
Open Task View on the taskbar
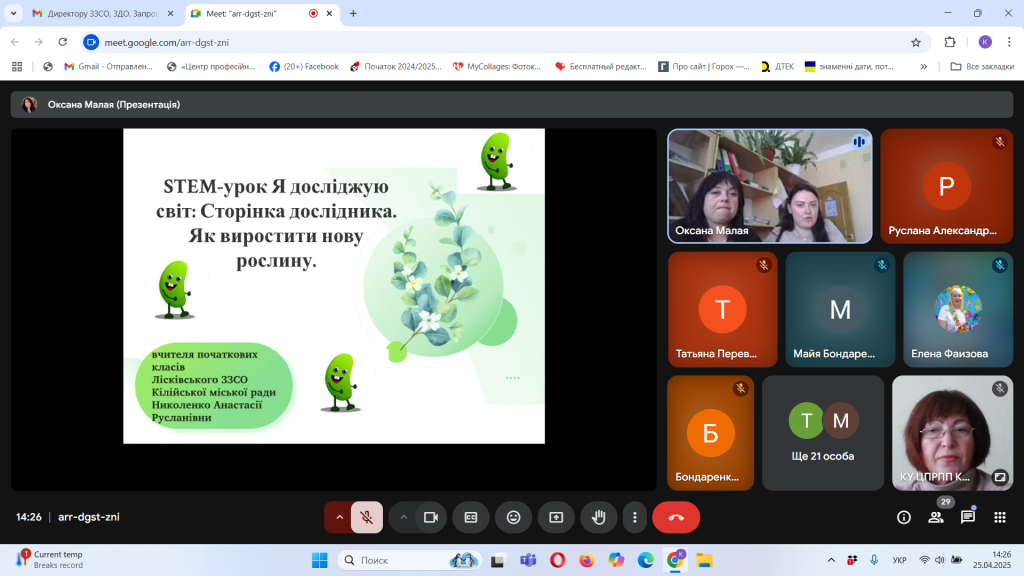click(x=498, y=560)
